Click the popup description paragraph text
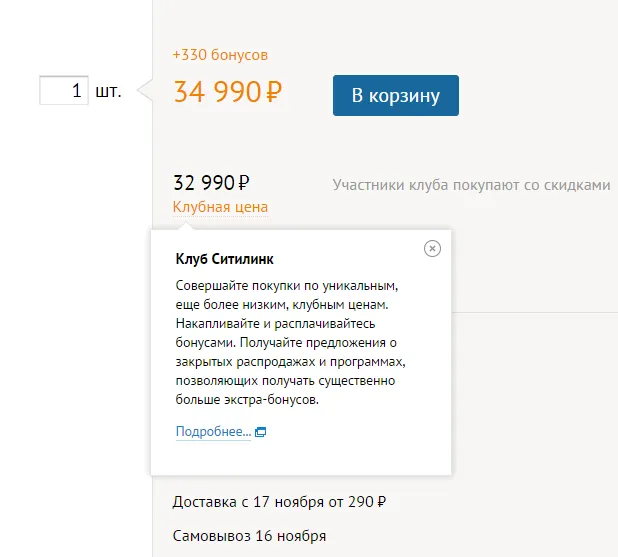The height and width of the screenshot is (557, 618). coord(290,343)
